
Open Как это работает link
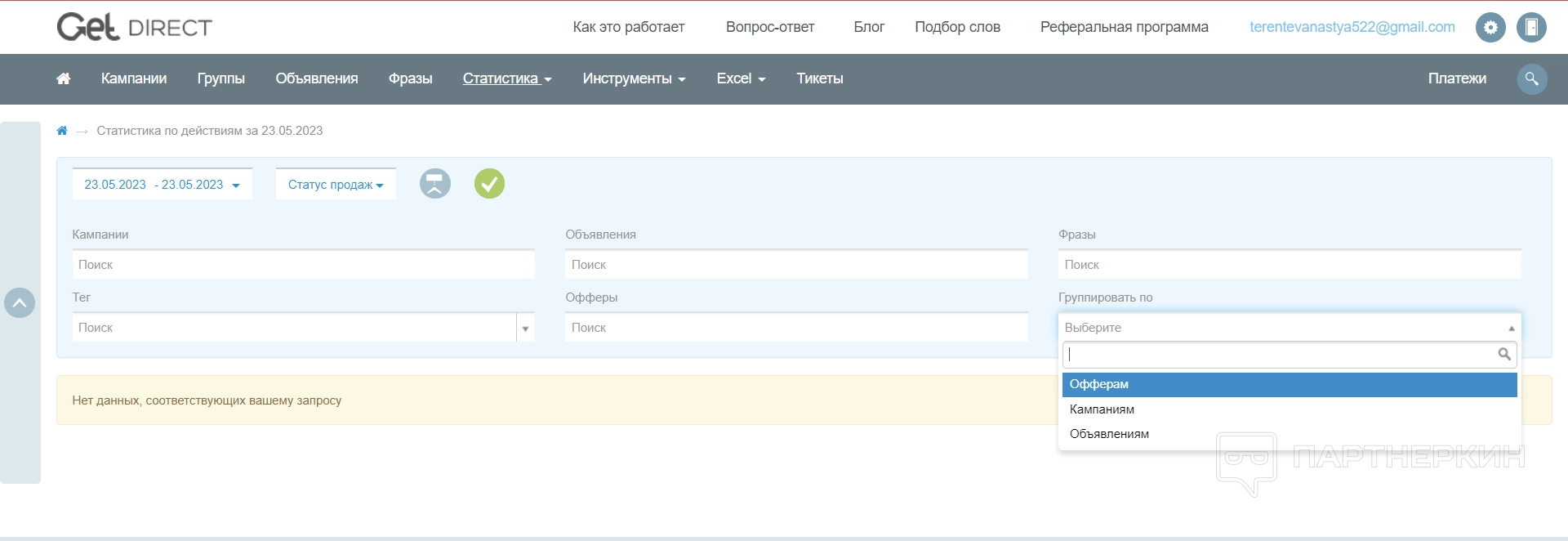(629, 27)
